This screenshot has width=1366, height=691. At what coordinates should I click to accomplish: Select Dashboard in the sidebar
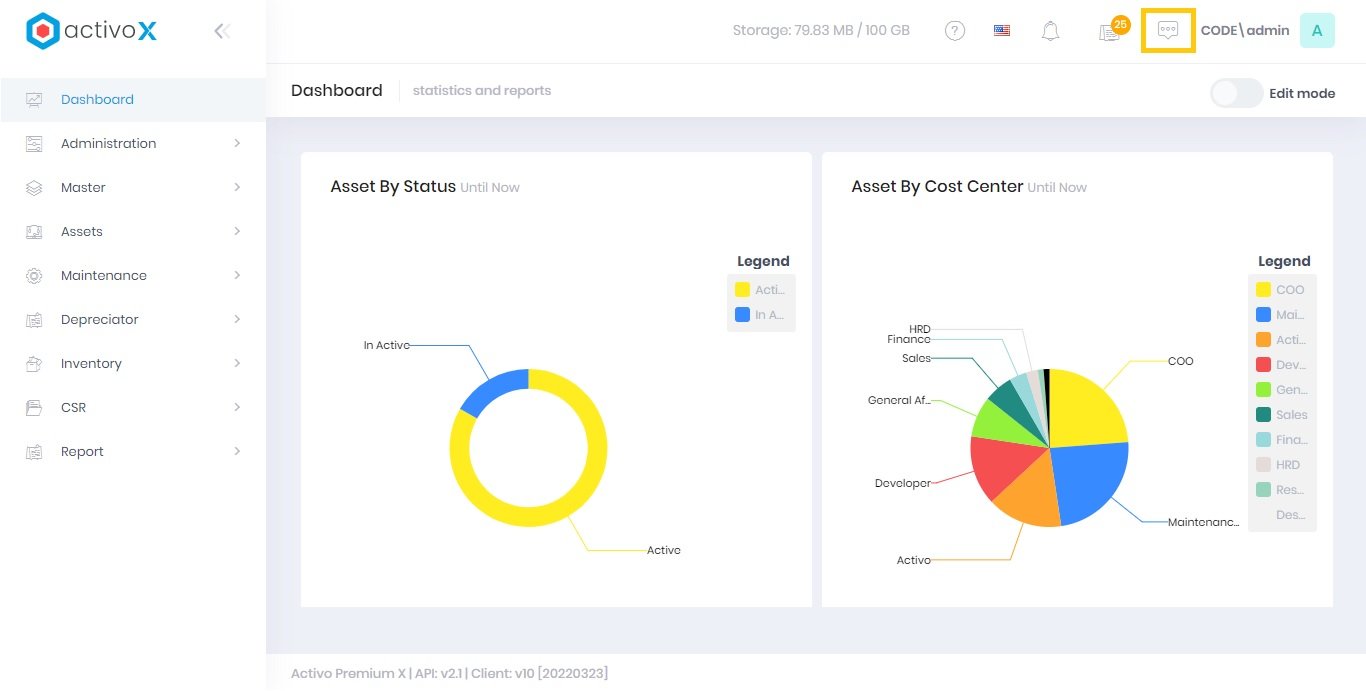[97, 99]
